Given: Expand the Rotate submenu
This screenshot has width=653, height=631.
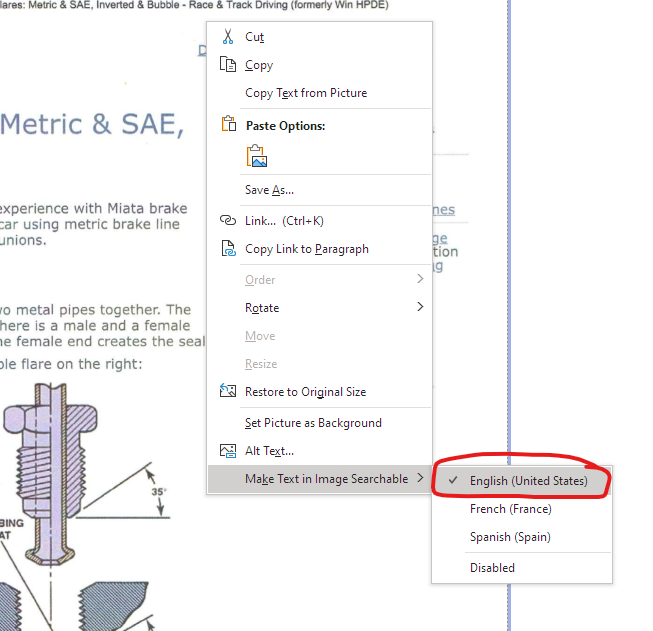Looking at the screenshot, I should coord(420,308).
